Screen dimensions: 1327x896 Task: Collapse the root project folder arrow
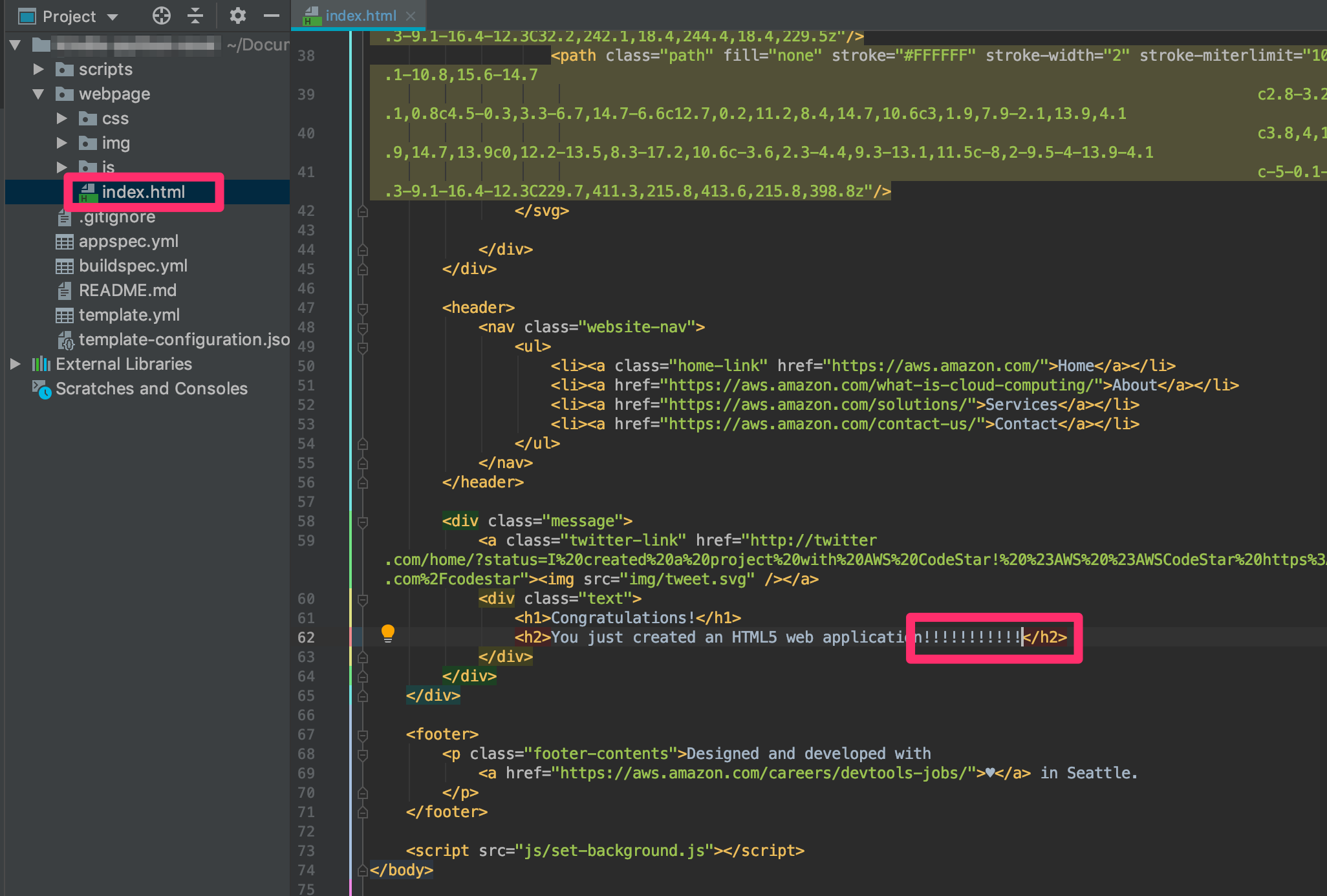point(16,45)
